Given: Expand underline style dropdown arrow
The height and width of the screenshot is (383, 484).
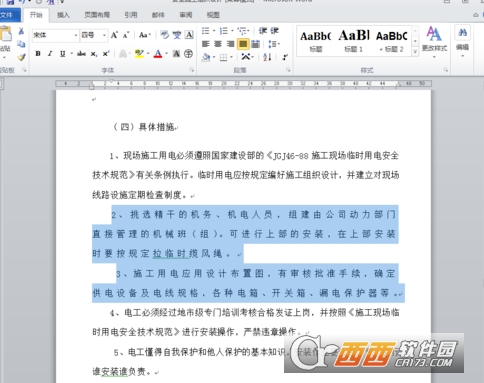Looking at the screenshot, I should pos(71,53).
